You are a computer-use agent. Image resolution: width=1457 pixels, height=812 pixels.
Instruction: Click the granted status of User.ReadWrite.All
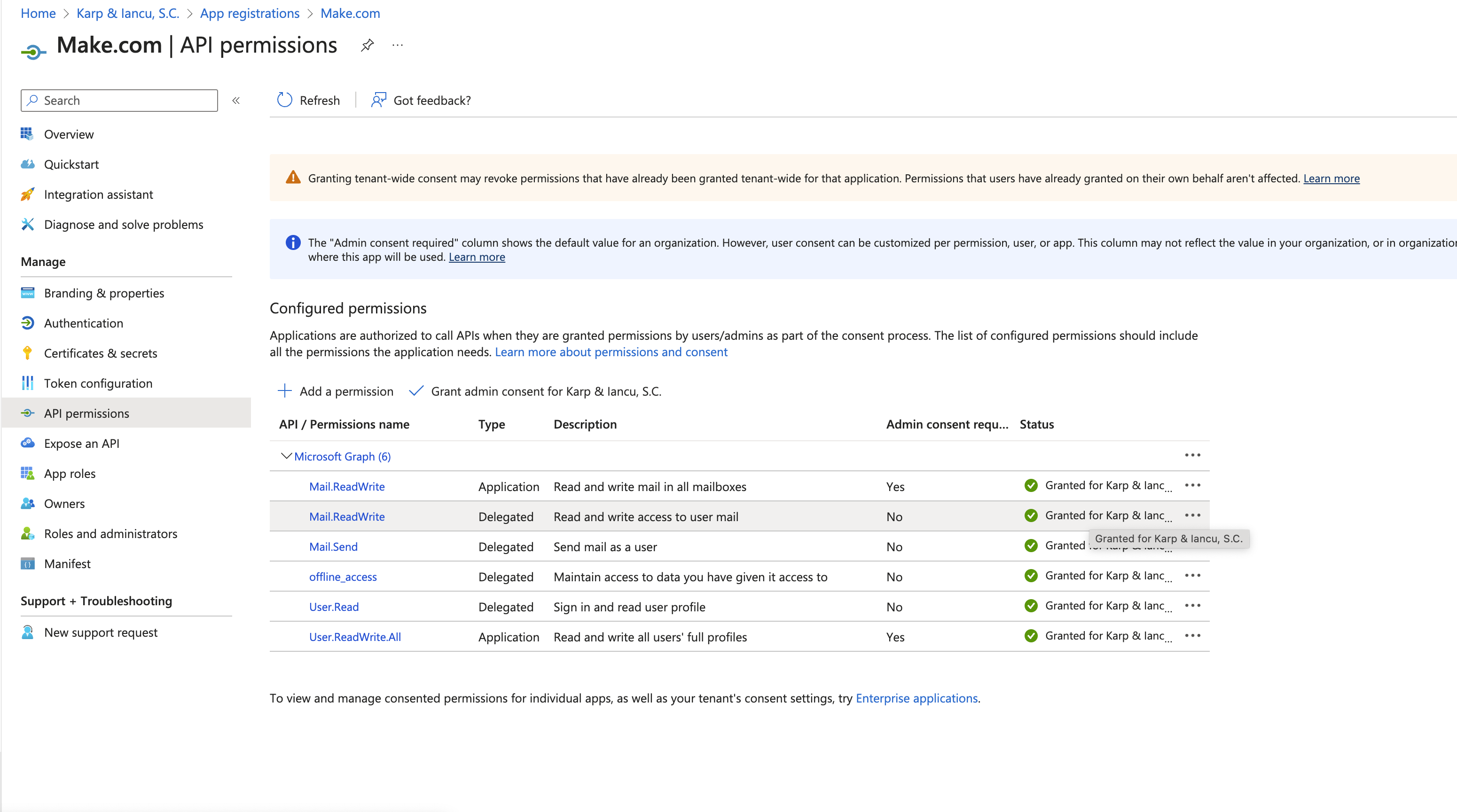click(x=1097, y=636)
